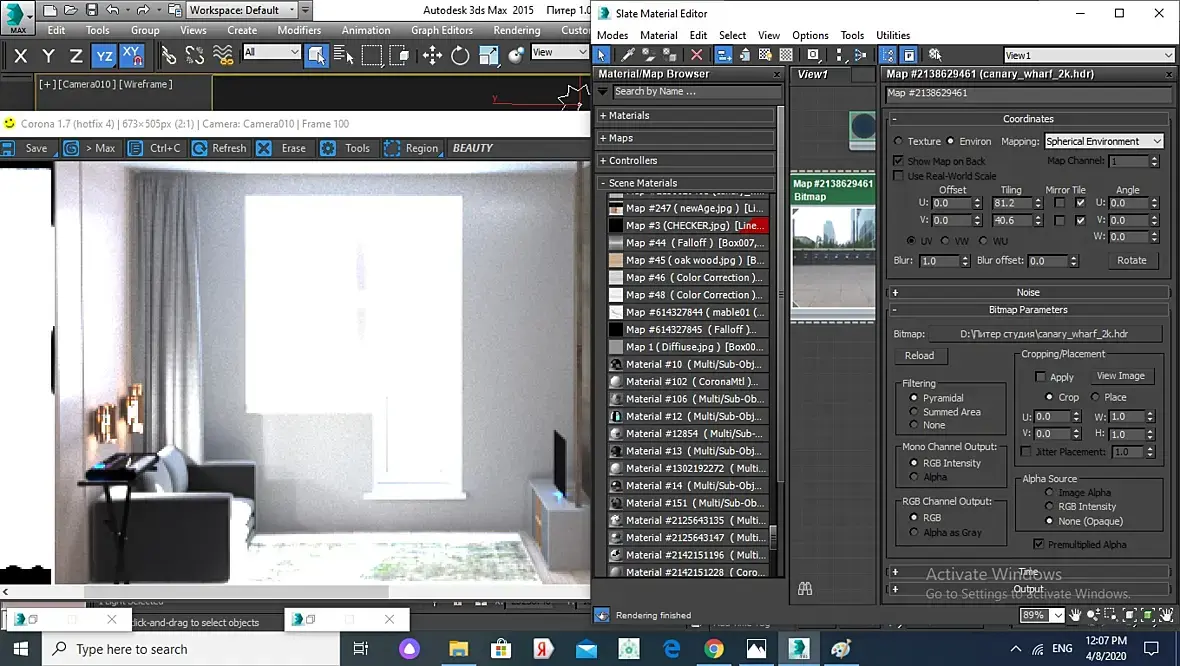The height and width of the screenshot is (666, 1180).
Task: Click Refresh in Corona frame buffer
Action: click(x=219, y=148)
